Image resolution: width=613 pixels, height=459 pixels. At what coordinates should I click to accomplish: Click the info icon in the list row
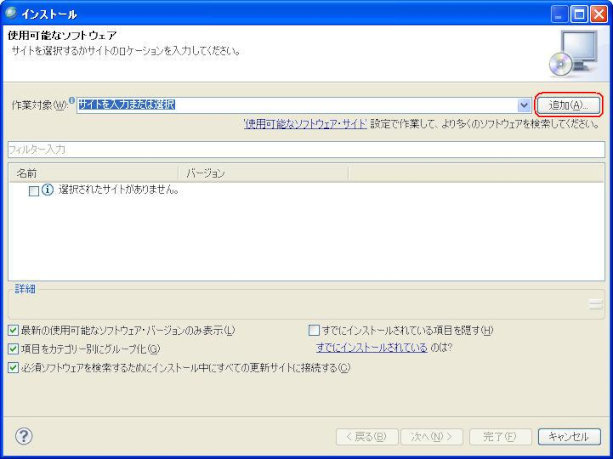[x=47, y=190]
